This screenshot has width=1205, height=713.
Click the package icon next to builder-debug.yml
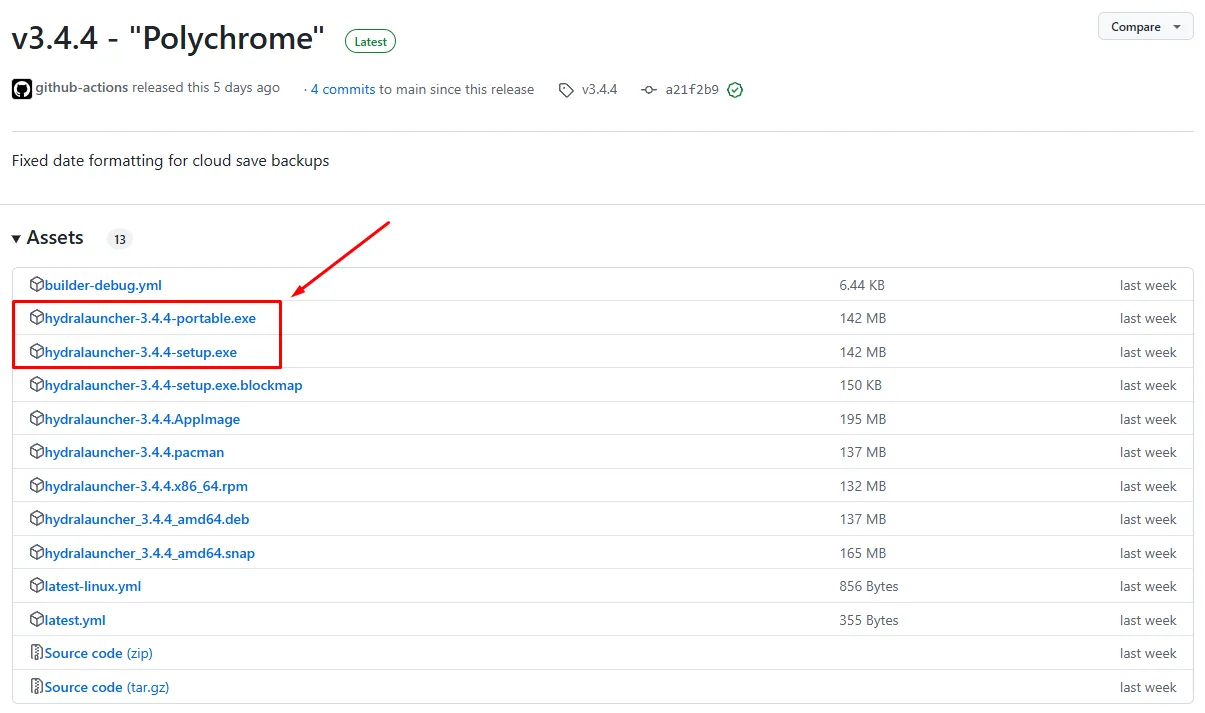(37, 285)
